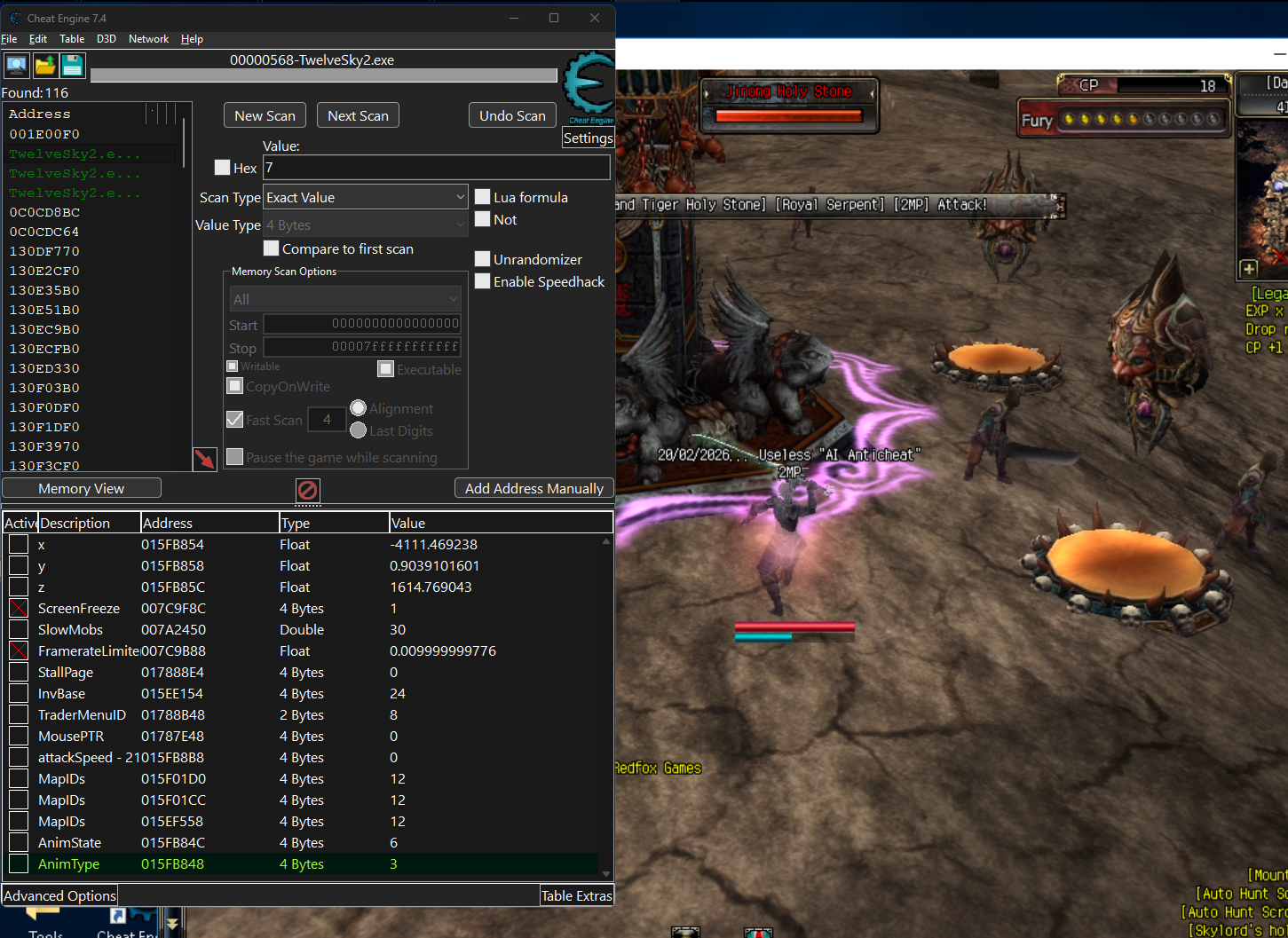Click the Cheat Engine logo icon
The image size is (1288, 938).
[589, 87]
